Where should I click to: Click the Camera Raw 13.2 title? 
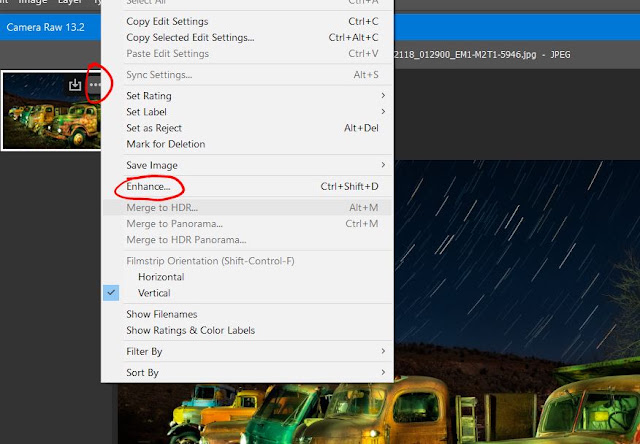tap(46, 27)
